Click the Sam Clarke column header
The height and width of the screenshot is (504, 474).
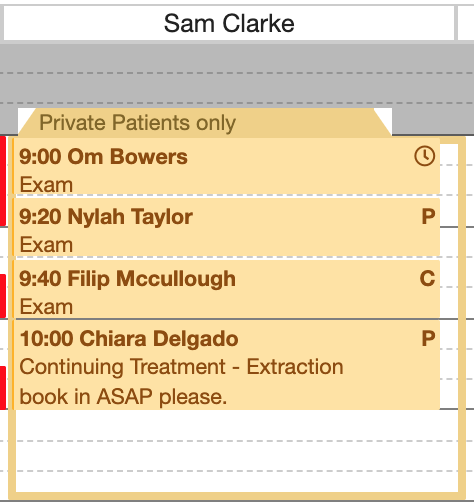[229, 23]
